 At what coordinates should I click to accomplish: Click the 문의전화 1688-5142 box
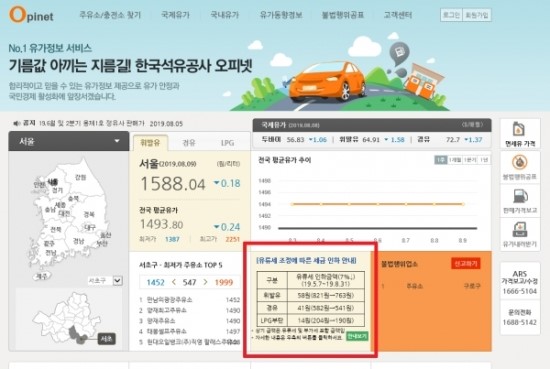520,317
